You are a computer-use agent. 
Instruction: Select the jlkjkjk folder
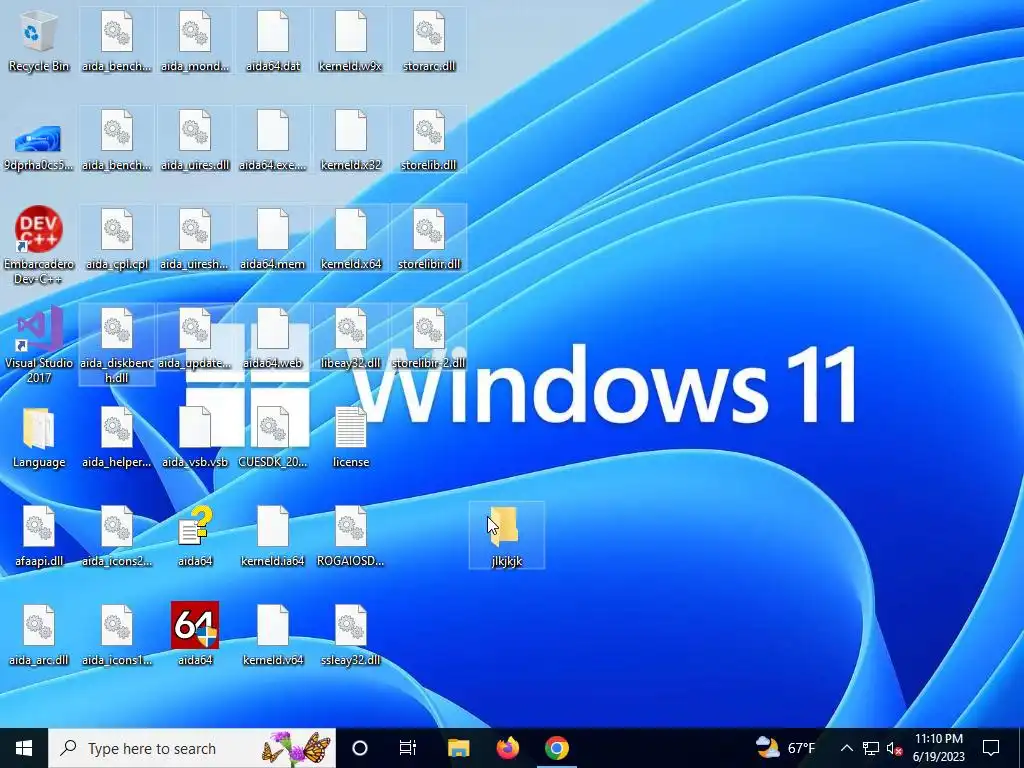pos(507,536)
